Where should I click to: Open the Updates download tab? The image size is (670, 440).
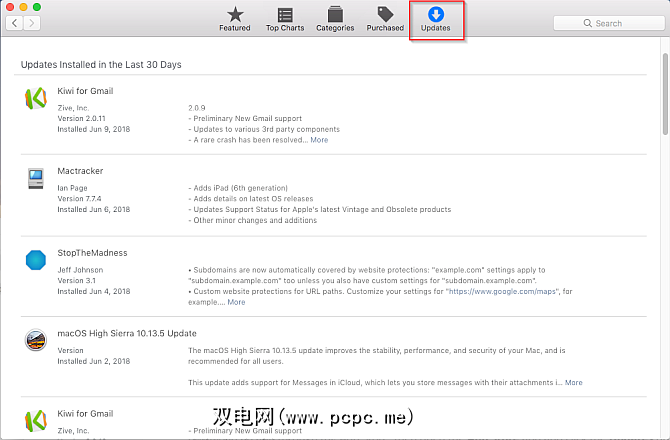(x=435, y=19)
